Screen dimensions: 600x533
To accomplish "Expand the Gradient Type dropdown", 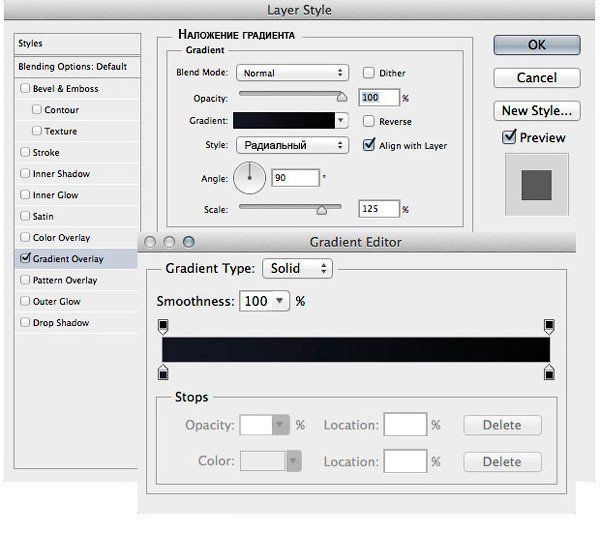I will click(297, 268).
